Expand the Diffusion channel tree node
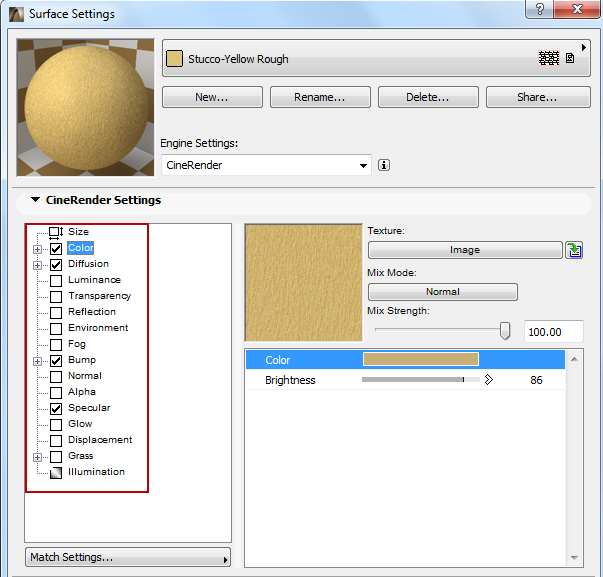The image size is (603, 577). 37,265
